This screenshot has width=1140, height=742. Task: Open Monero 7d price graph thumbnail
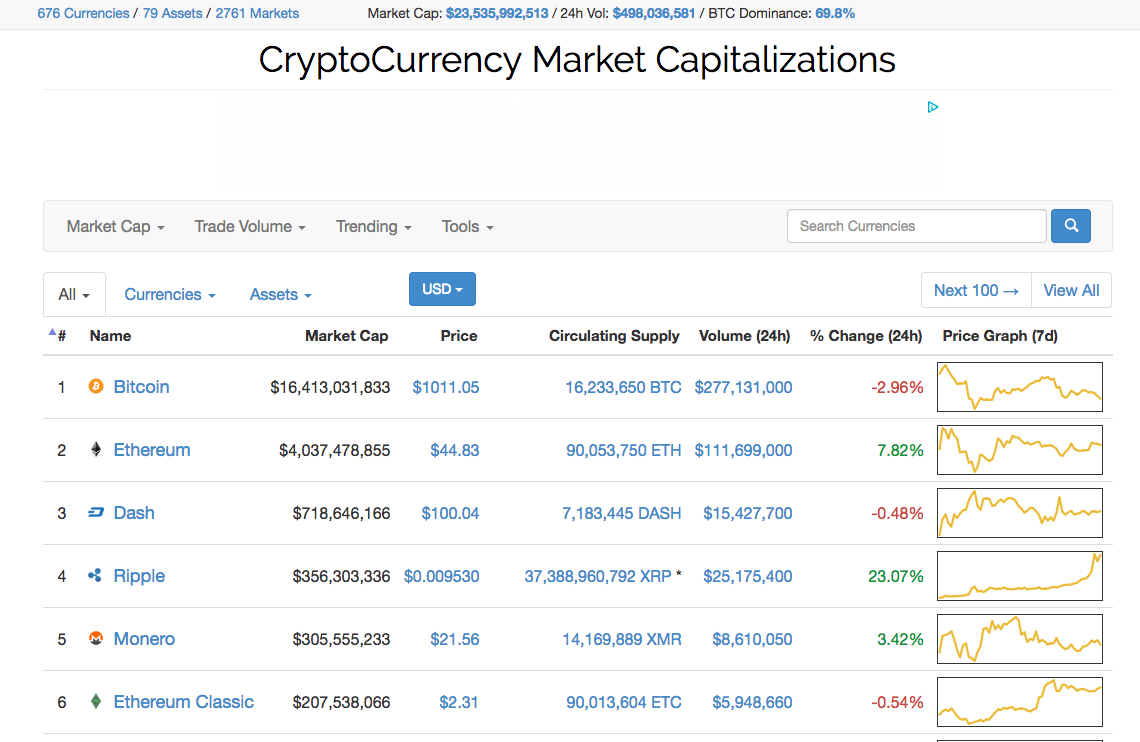[1019, 639]
